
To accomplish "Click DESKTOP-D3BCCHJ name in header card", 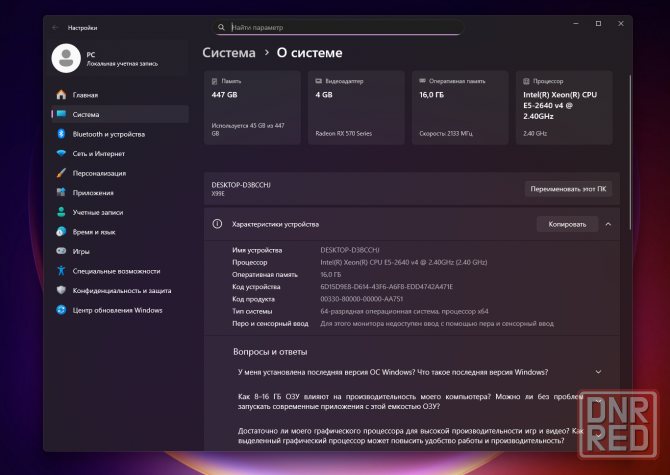I will (241, 185).
